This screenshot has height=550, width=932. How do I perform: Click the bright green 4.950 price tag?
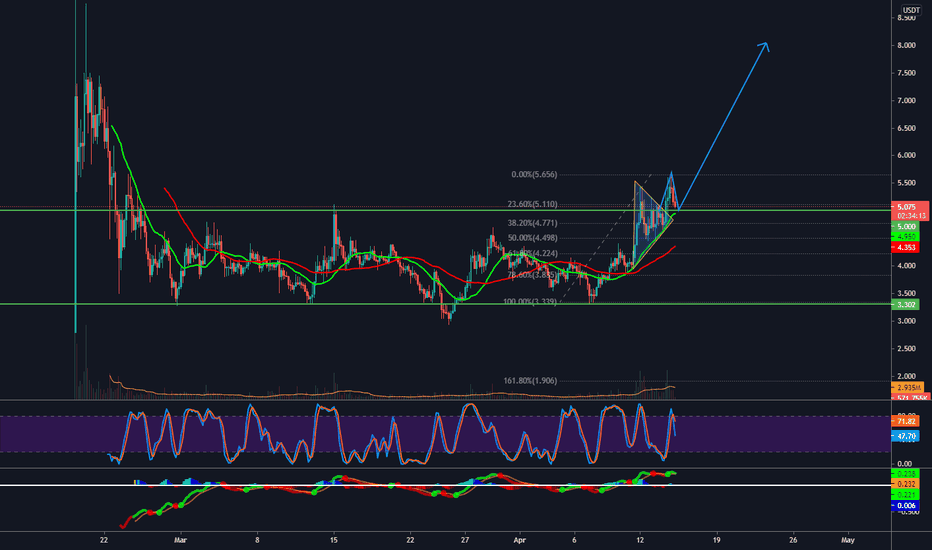tap(906, 237)
